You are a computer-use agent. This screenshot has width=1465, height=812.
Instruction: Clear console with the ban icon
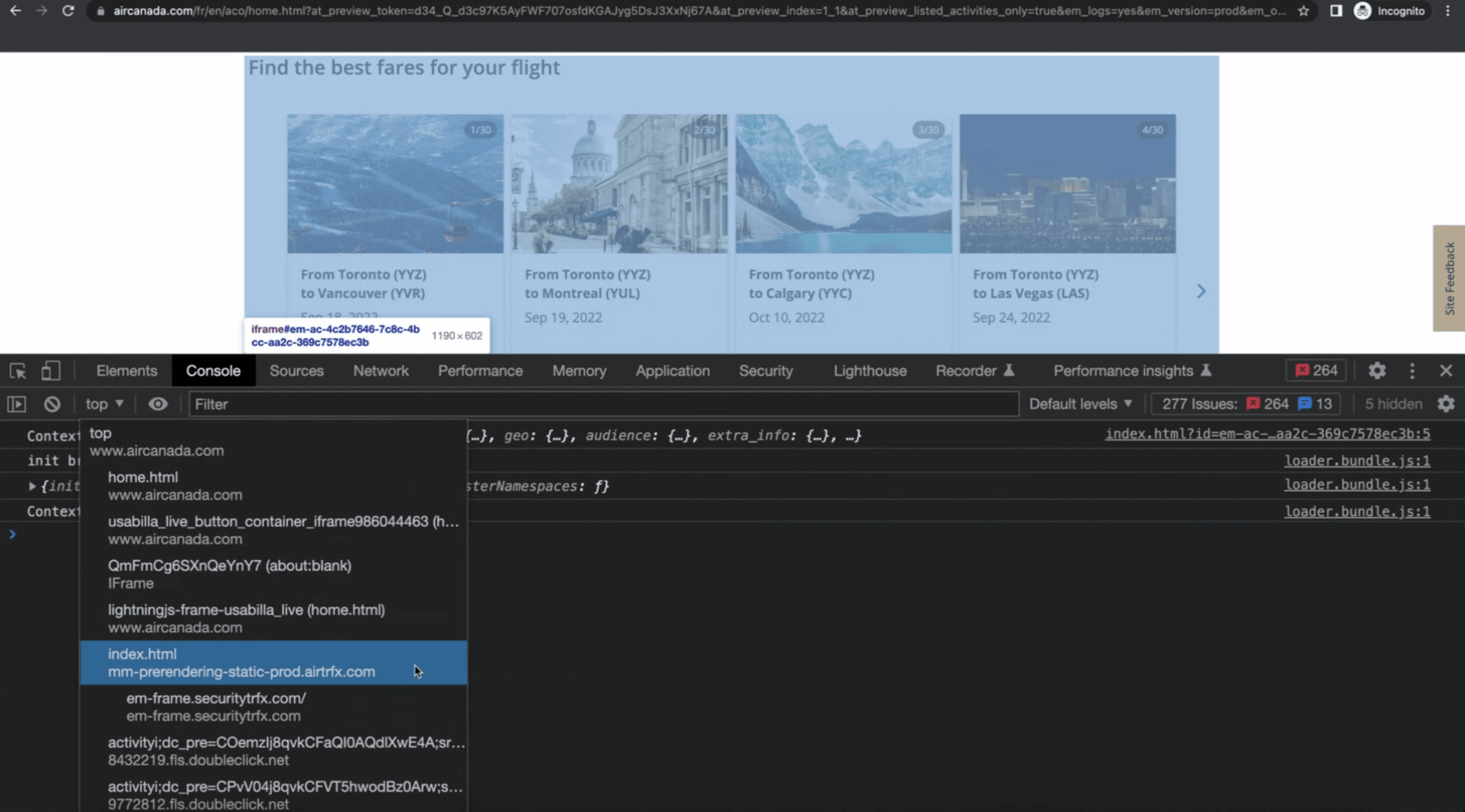click(52, 404)
